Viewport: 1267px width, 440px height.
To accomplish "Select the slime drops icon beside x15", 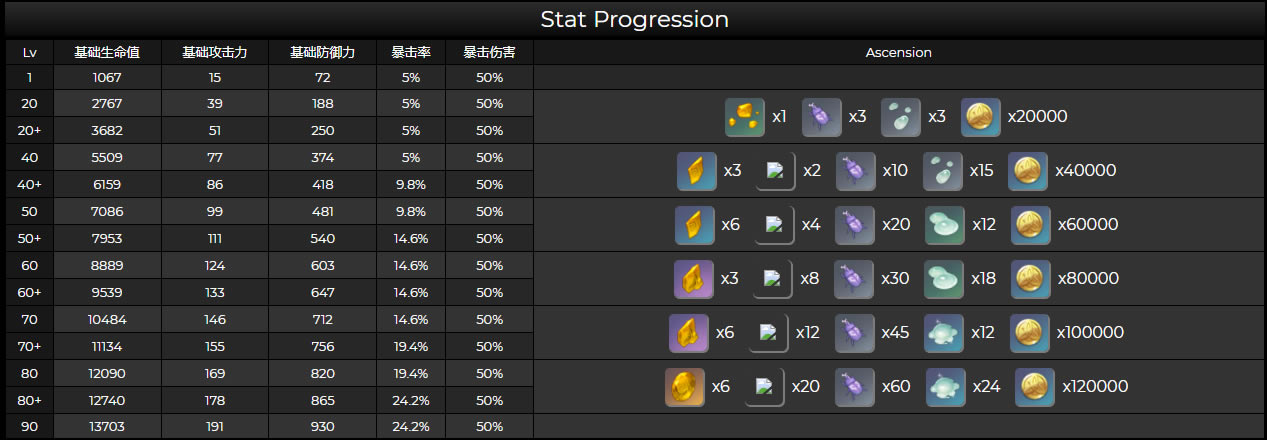I will pos(942,171).
